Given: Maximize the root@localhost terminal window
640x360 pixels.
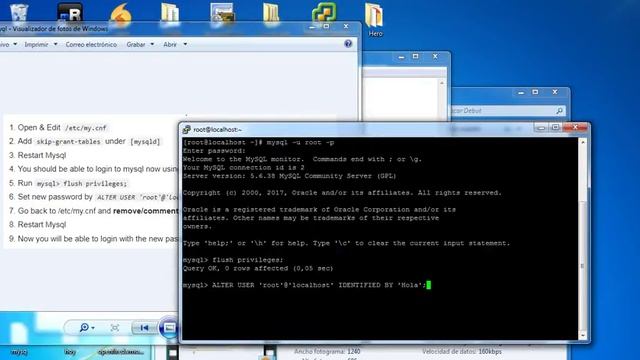Looking at the screenshot, I should (x=555, y=128).
